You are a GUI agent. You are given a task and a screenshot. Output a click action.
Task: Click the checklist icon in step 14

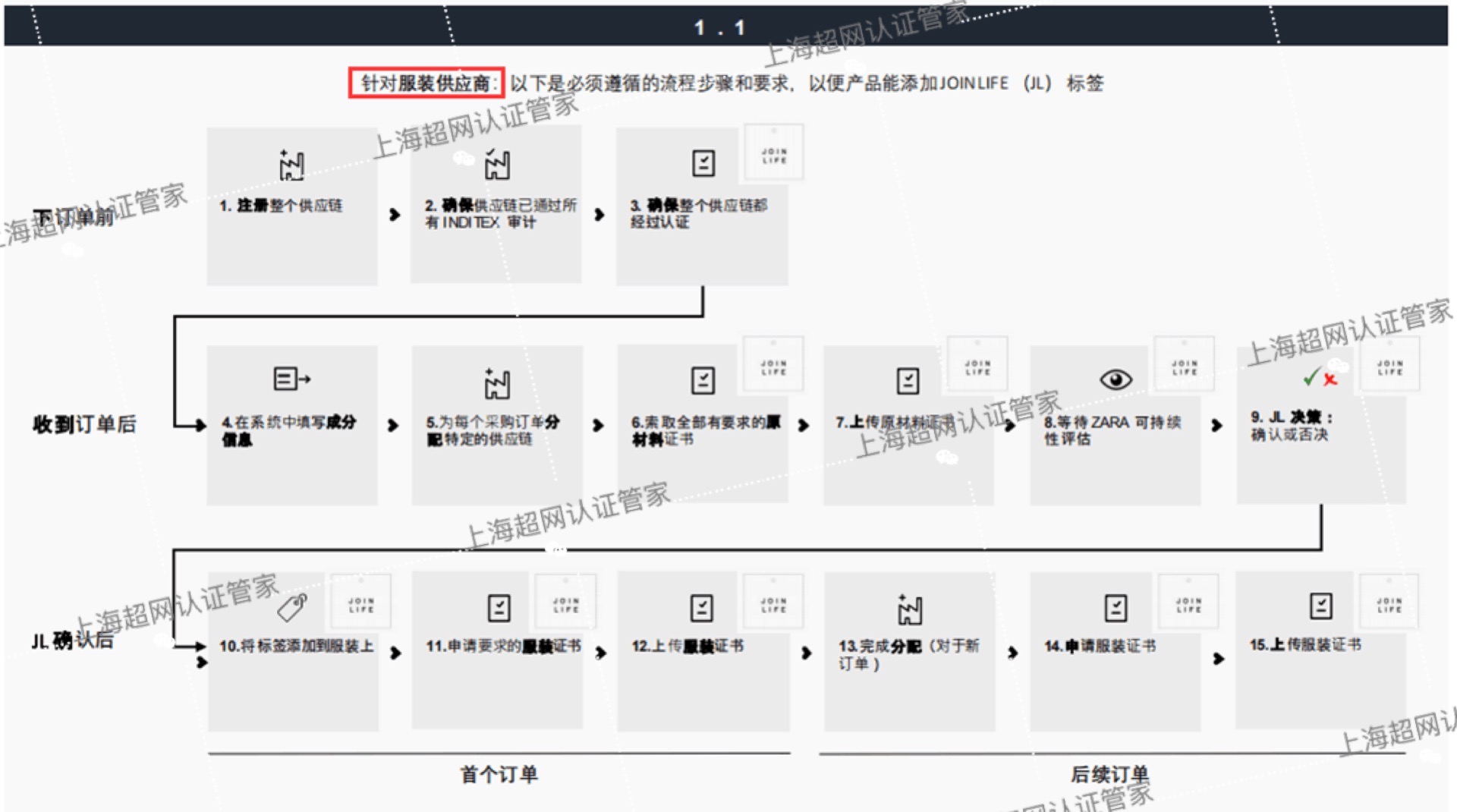click(1116, 607)
